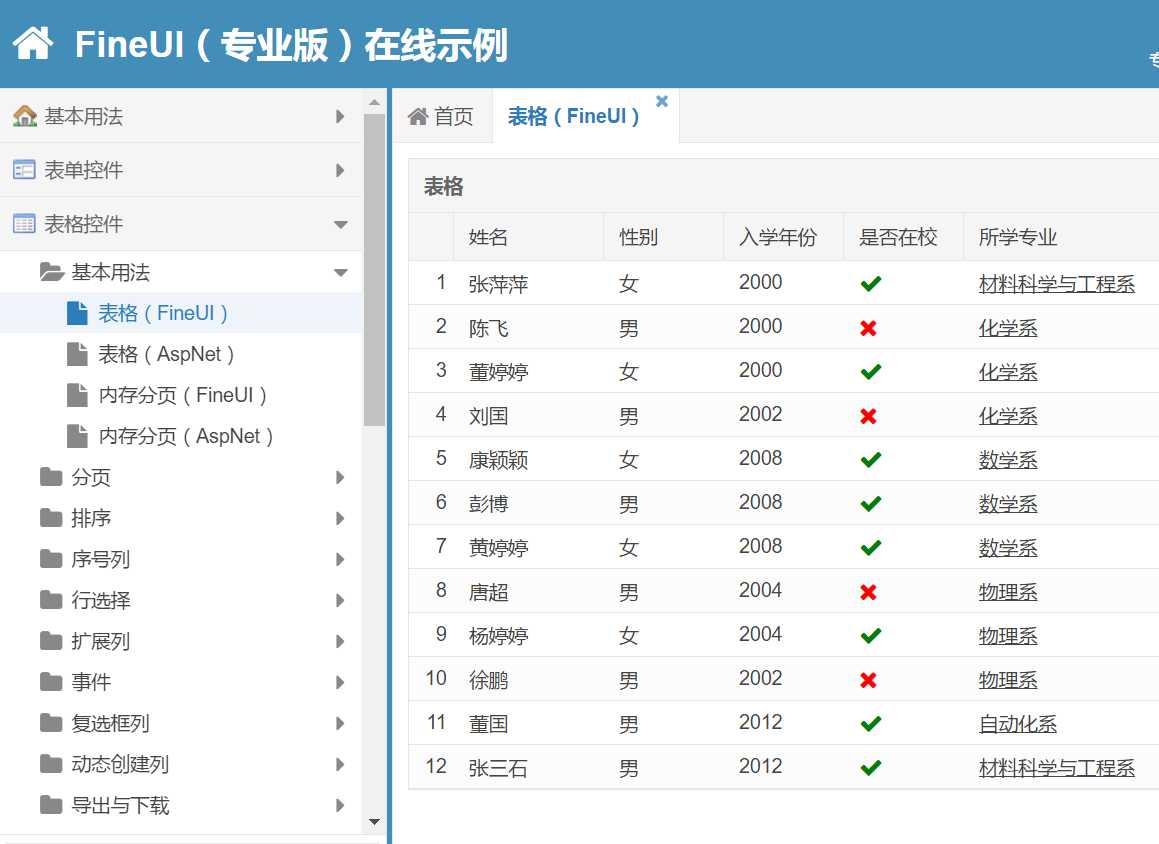
Task: Expand the 表单控件 accordion arrow
Action: point(340,170)
